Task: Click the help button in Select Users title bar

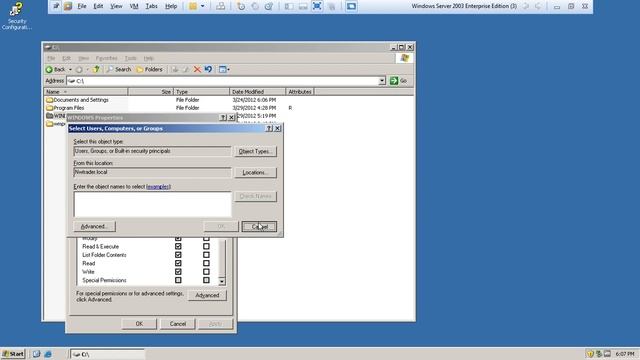Action: point(269,128)
